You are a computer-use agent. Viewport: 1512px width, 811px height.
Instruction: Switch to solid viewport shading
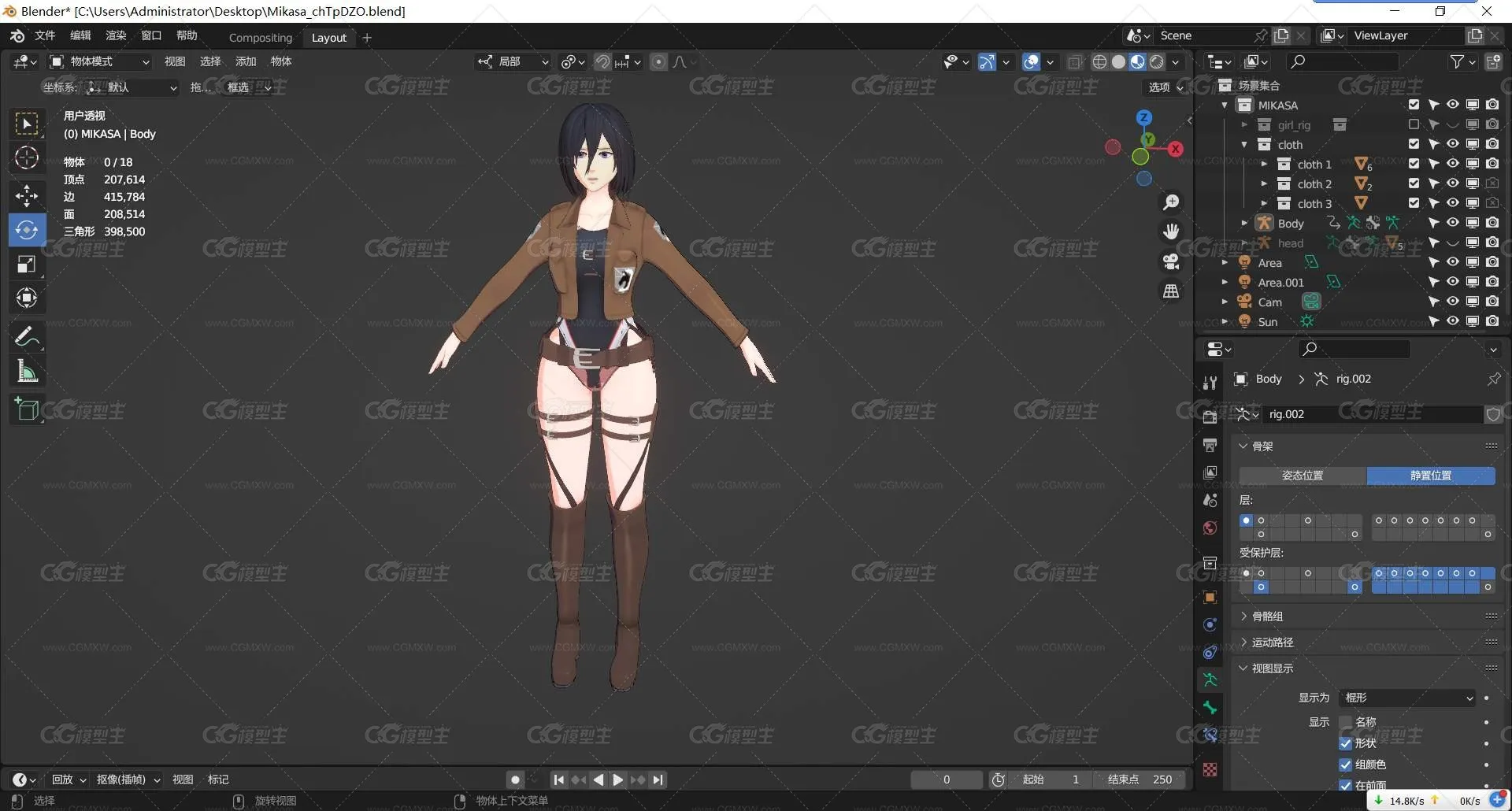(x=1119, y=62)
